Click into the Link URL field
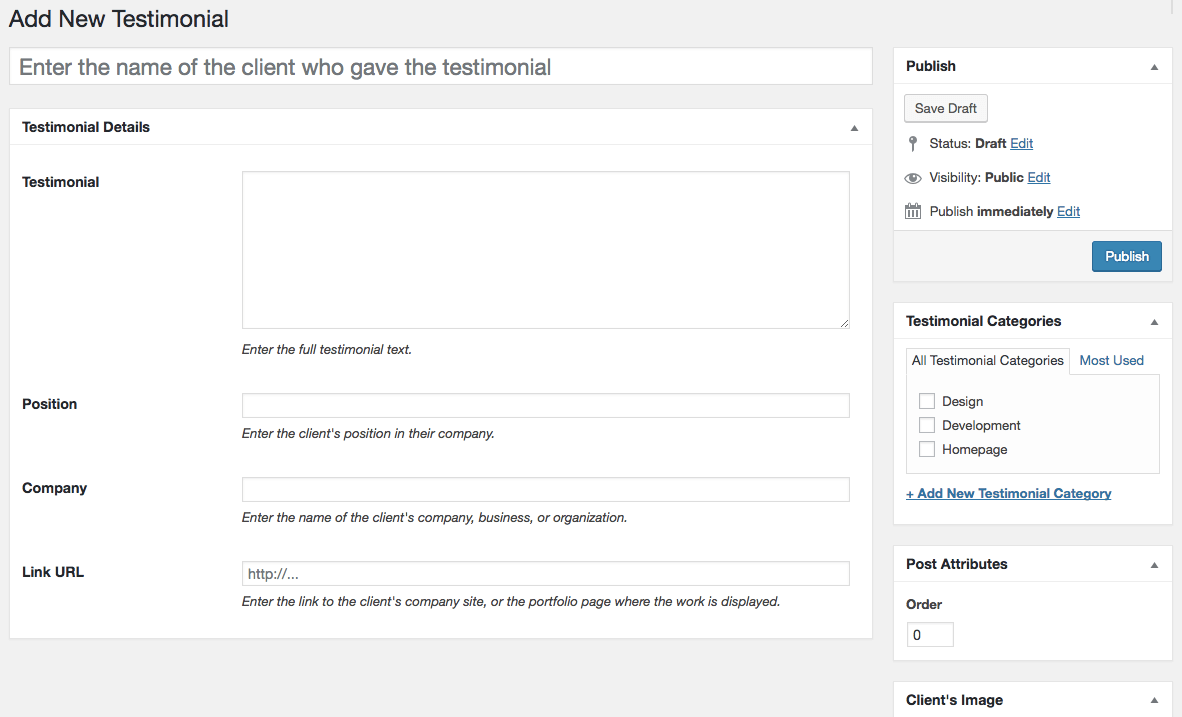 545,573
